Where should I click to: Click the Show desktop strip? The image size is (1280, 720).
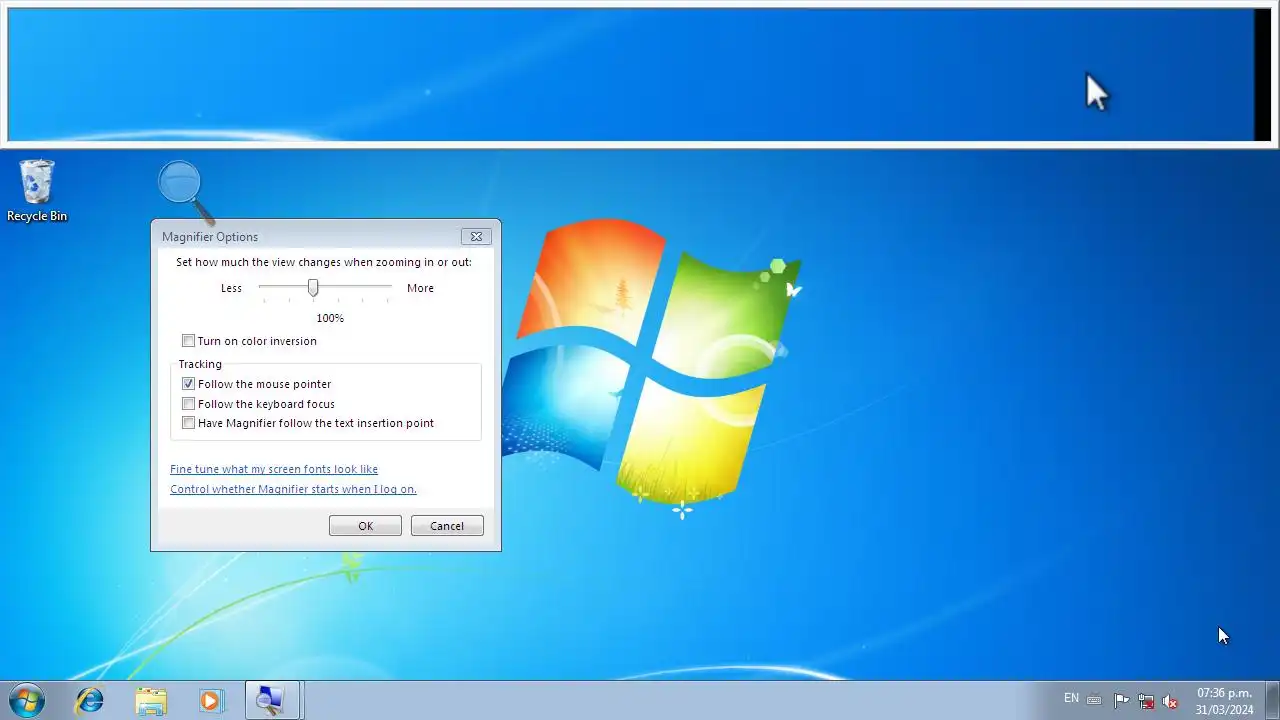[x=1272, y=700]
